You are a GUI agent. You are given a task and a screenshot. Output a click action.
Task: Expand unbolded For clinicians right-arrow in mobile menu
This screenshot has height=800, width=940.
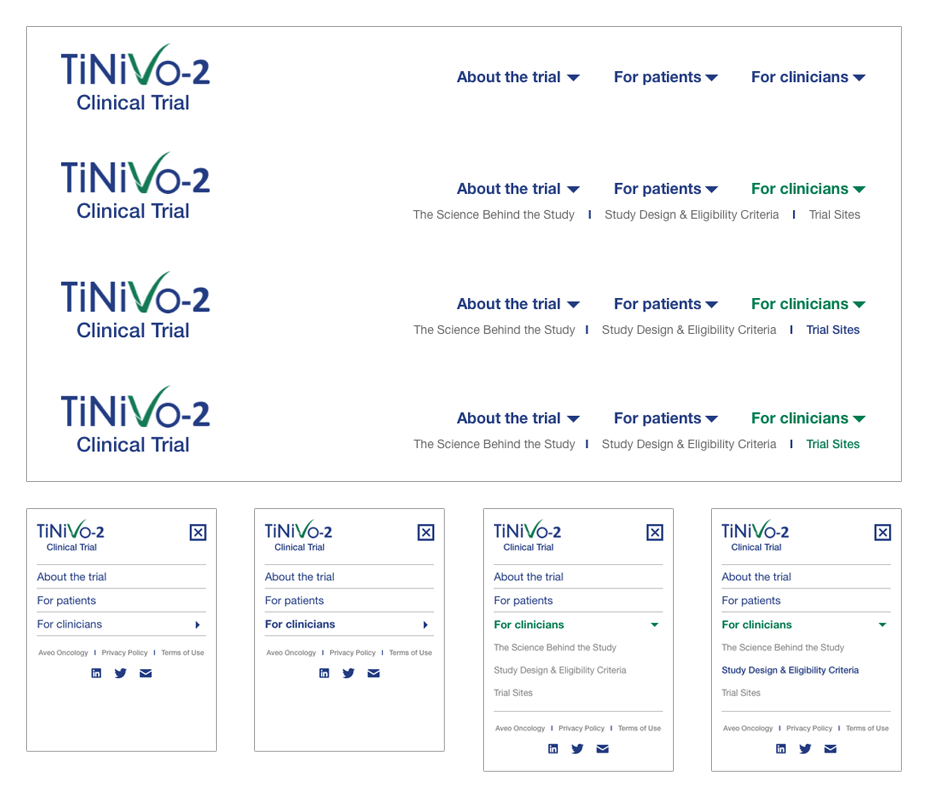197,625
